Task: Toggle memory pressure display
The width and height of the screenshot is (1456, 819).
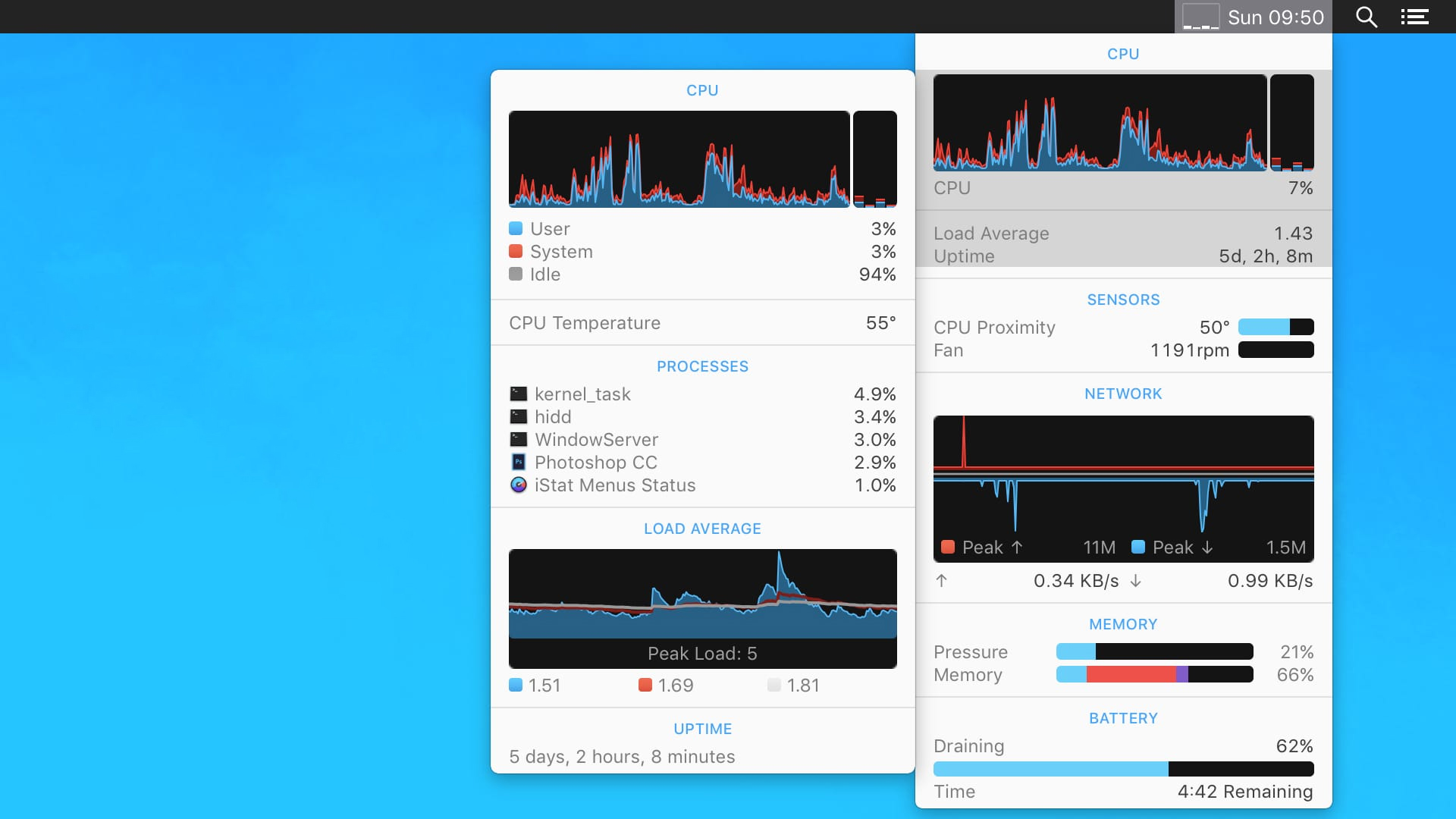Action: 1122,652
